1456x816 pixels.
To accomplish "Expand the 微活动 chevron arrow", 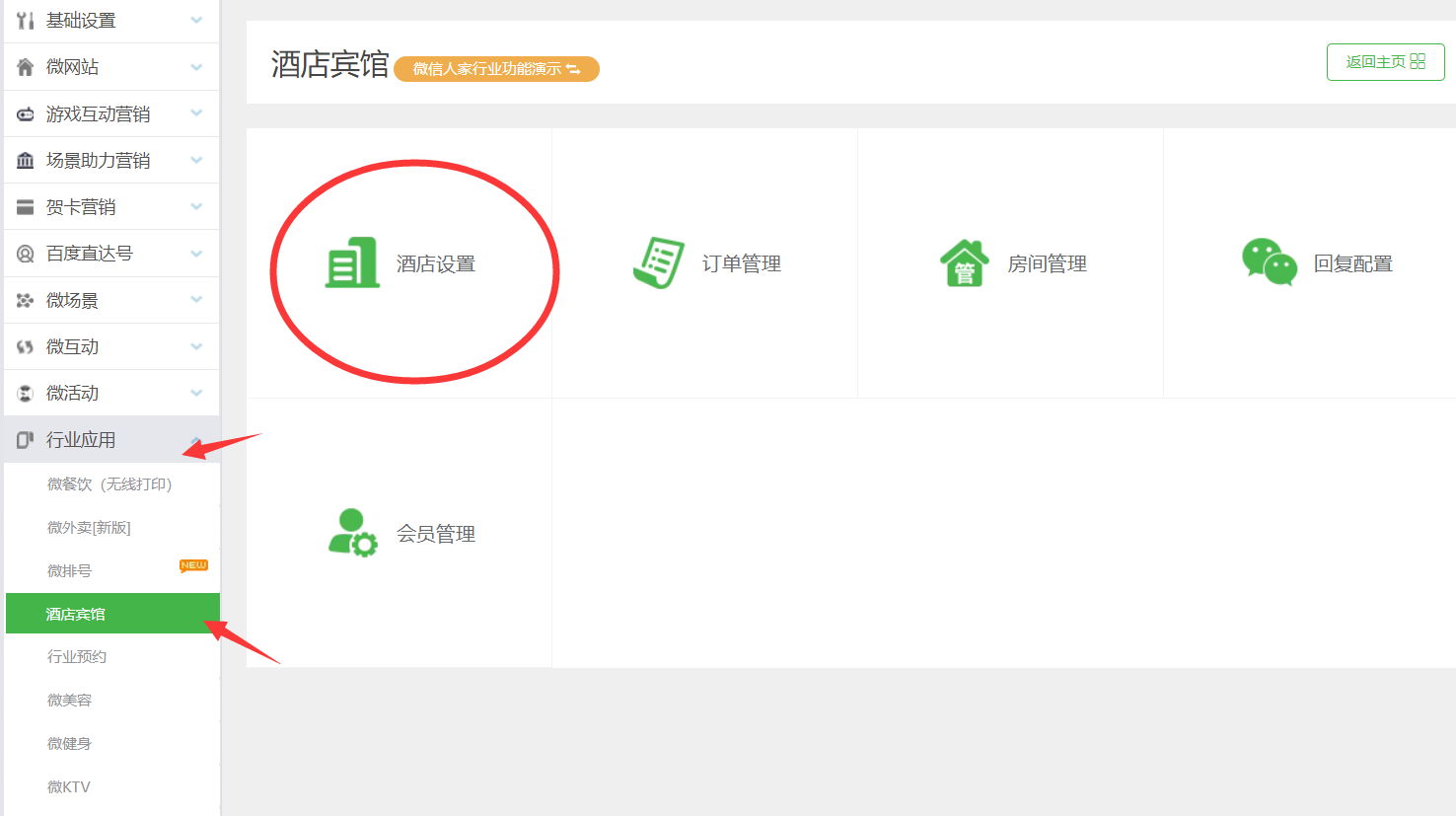I will [196, 394].
